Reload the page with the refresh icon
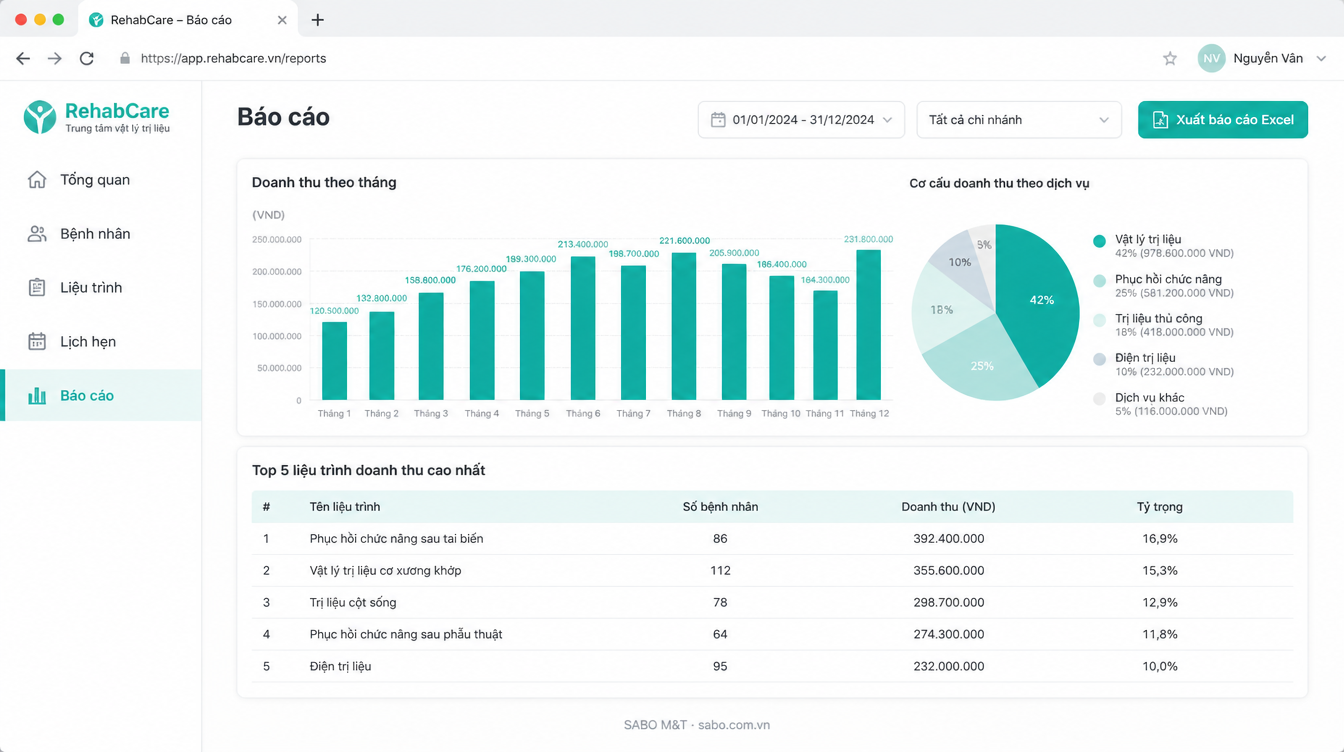 click(87, 59)
